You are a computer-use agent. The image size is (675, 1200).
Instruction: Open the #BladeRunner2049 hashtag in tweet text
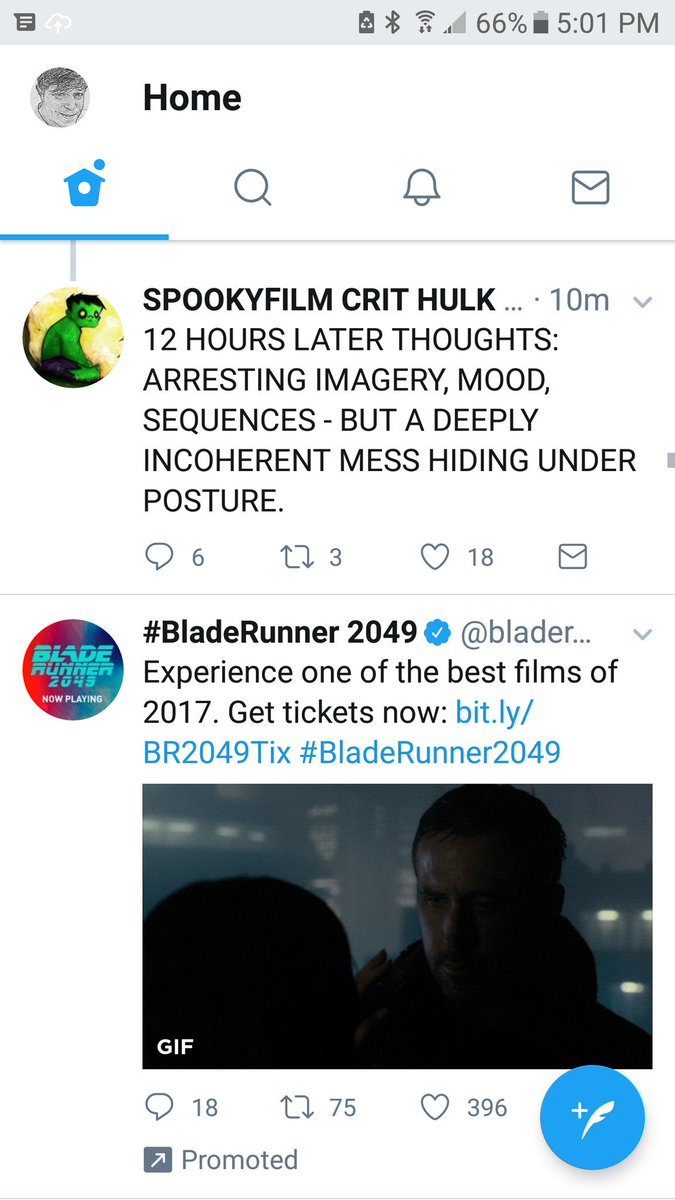pos(429,751)
